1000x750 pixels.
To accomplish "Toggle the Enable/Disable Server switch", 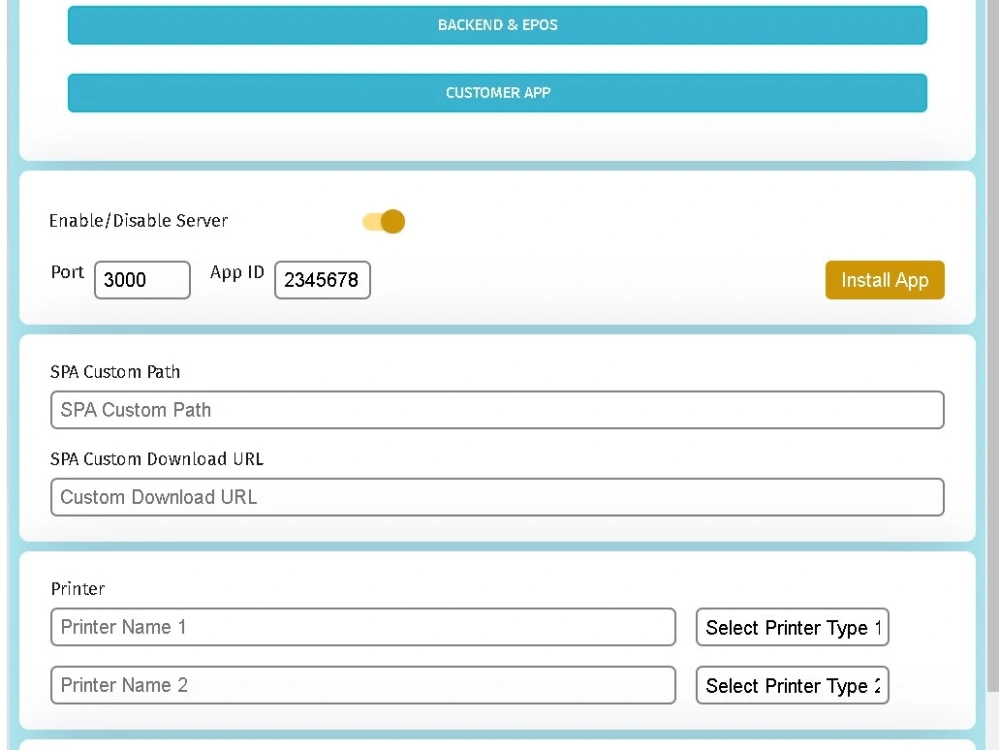I will point(385,221).
